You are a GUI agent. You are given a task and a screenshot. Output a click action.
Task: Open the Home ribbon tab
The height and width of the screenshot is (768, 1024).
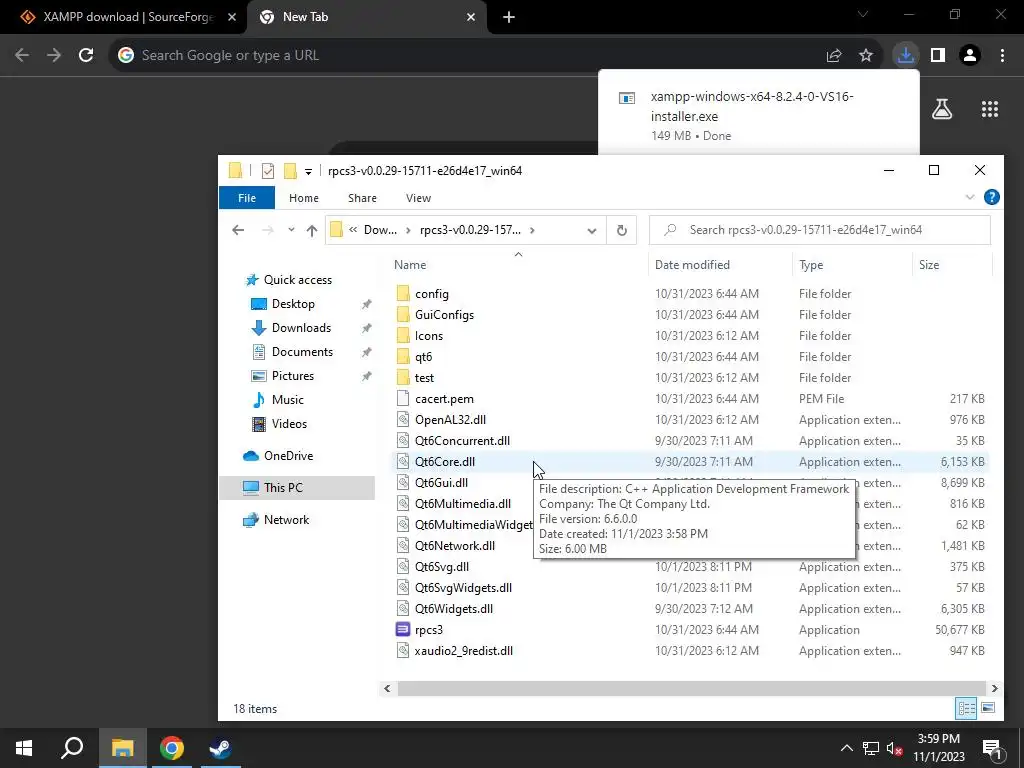point(304,198)
